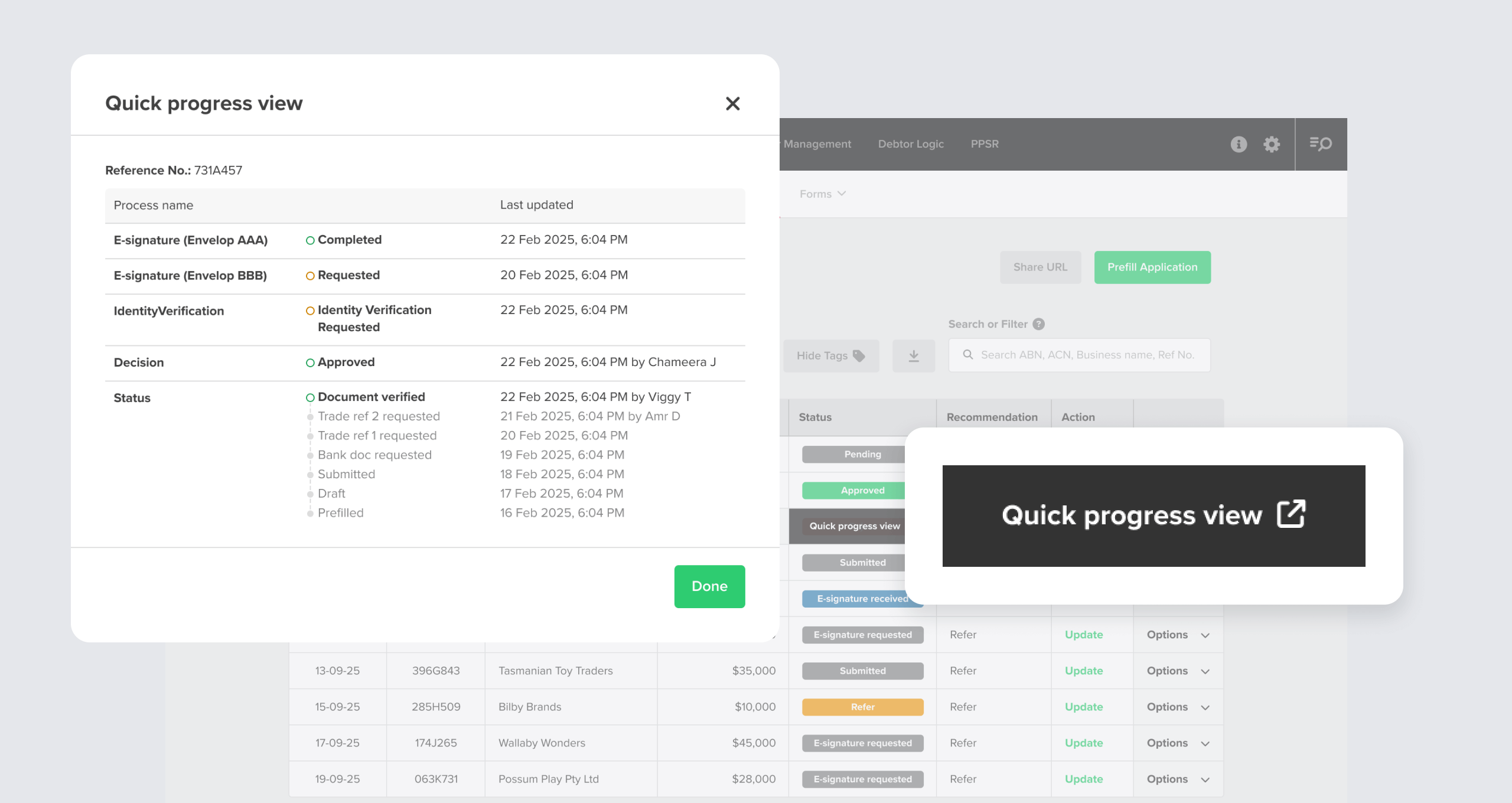Click the download export icon beside Hide Tags
1512x803 pixels.
913,355
